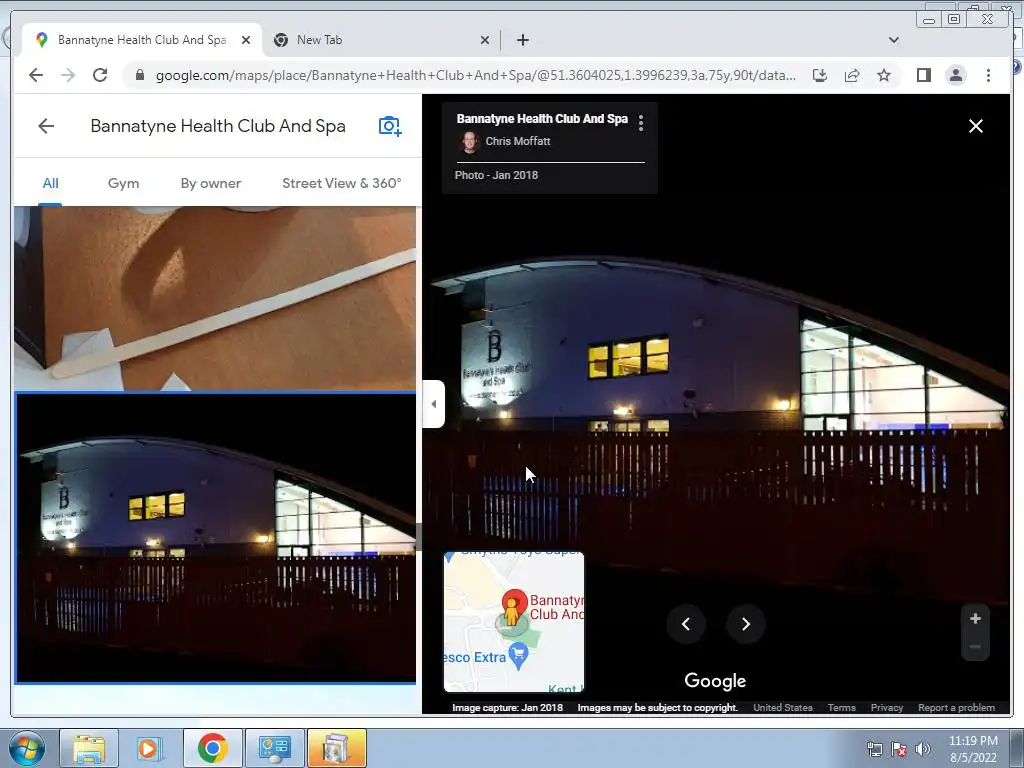This screenshot has height=768, width=1024.
Task: Collapse the side panel arrow
Action: coord(434,404)
